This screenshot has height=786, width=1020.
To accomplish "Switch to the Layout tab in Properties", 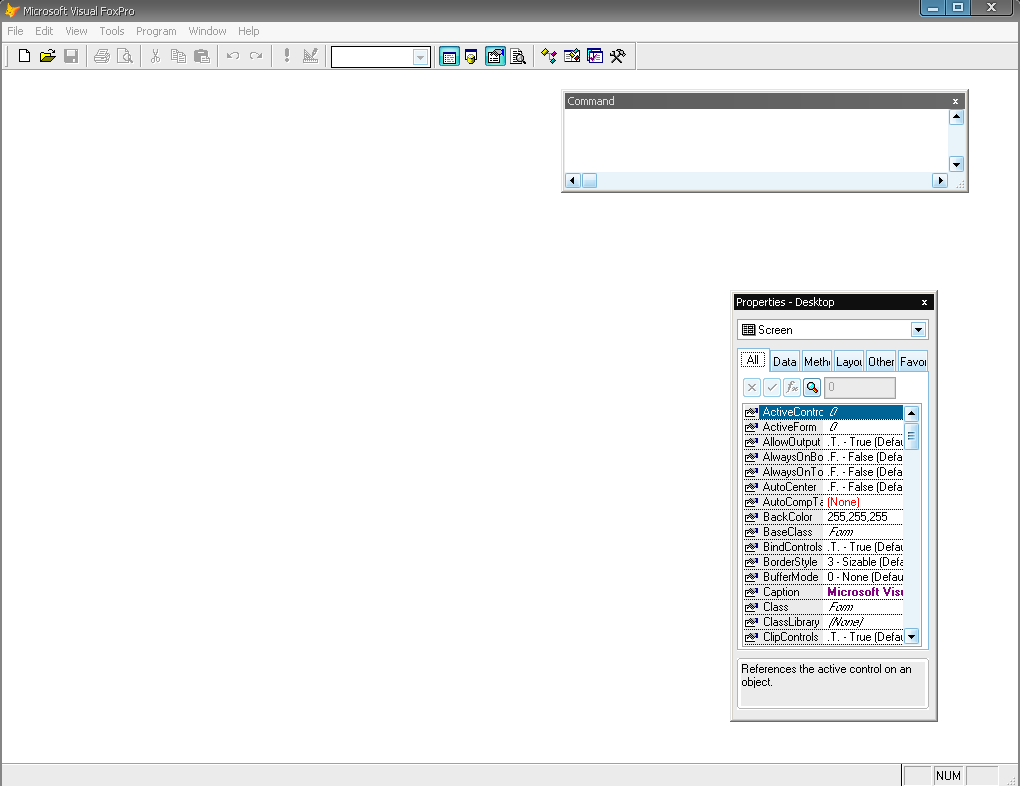I will tap(849, 362).
